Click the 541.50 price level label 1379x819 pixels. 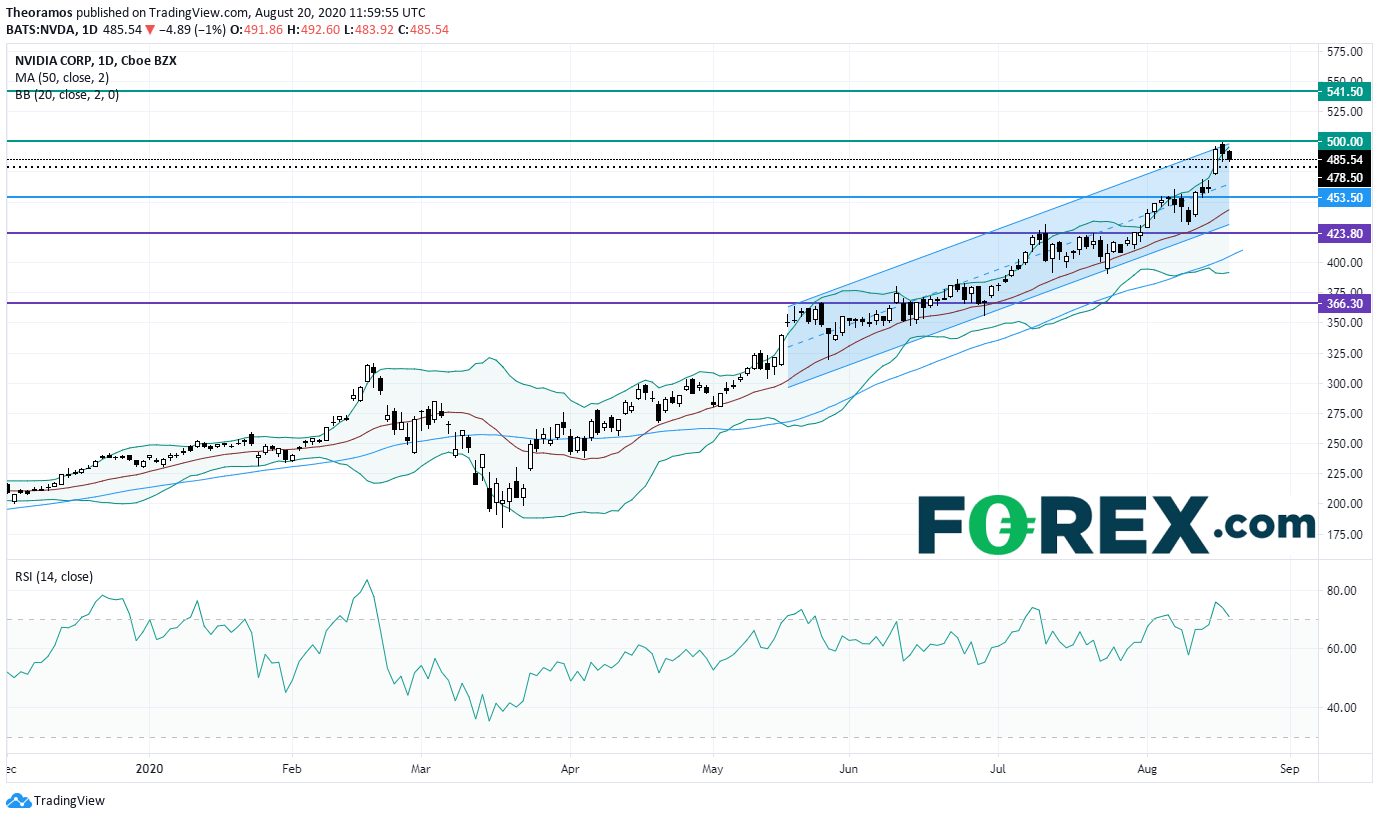coord(1344,91)
